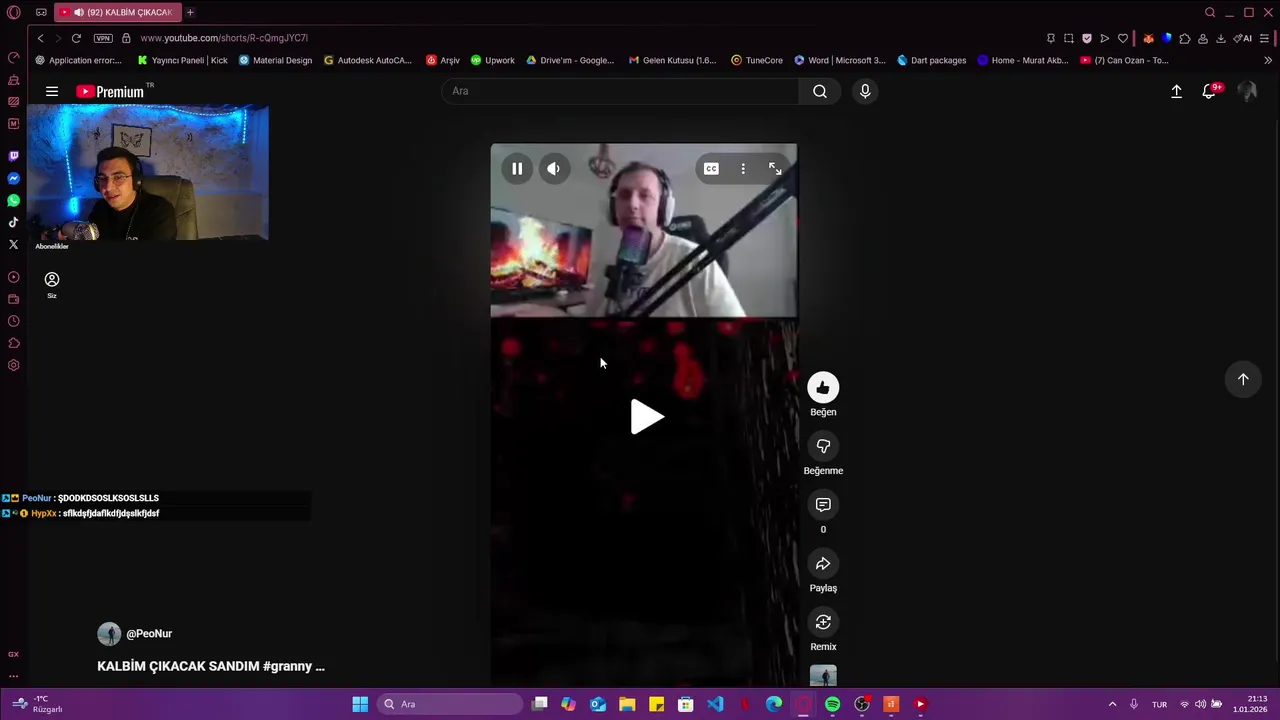Viewport: 1280px width, 720px height.
Task: Open the YouTube hamburger guide menu
Action: tap(52, 91)
